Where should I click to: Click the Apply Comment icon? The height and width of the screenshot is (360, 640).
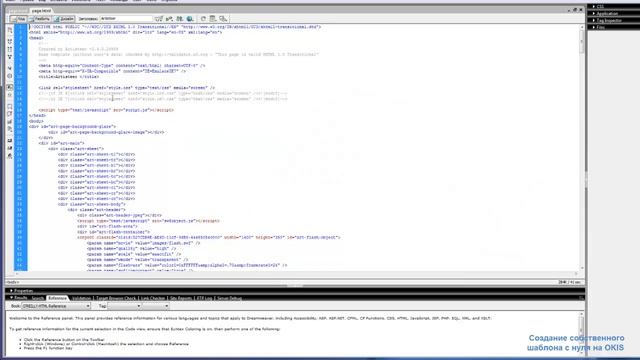click(10, 107)
